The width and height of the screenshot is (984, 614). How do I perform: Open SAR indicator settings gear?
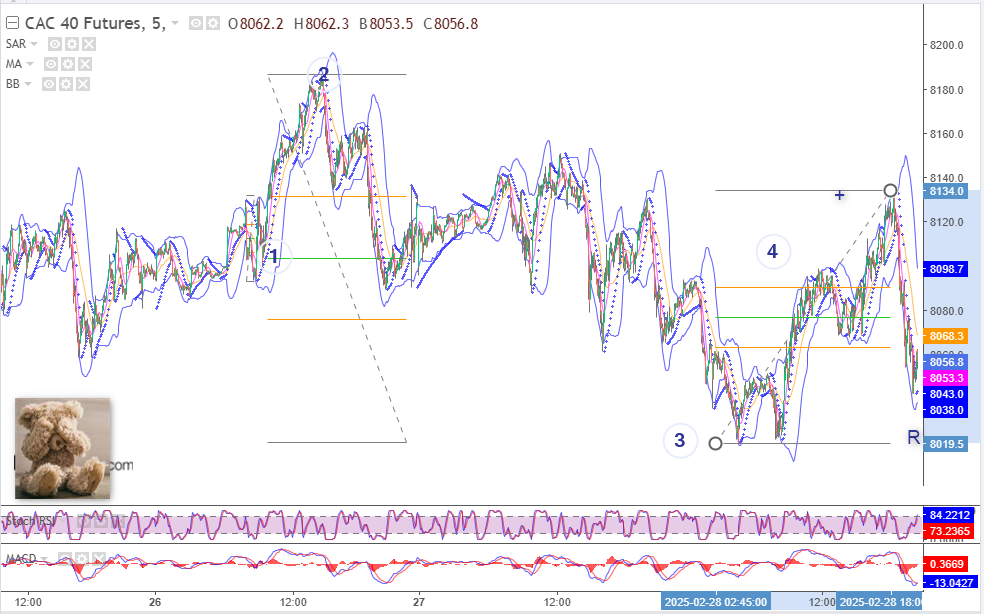(72, 44)
